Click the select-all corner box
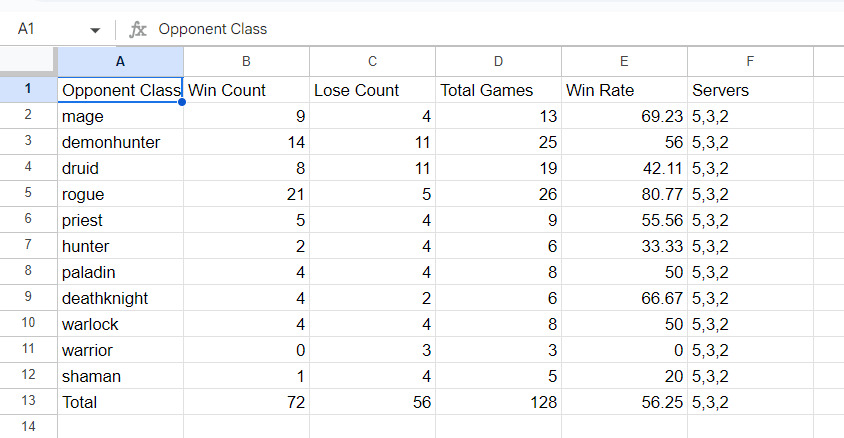 pos(28,62)
